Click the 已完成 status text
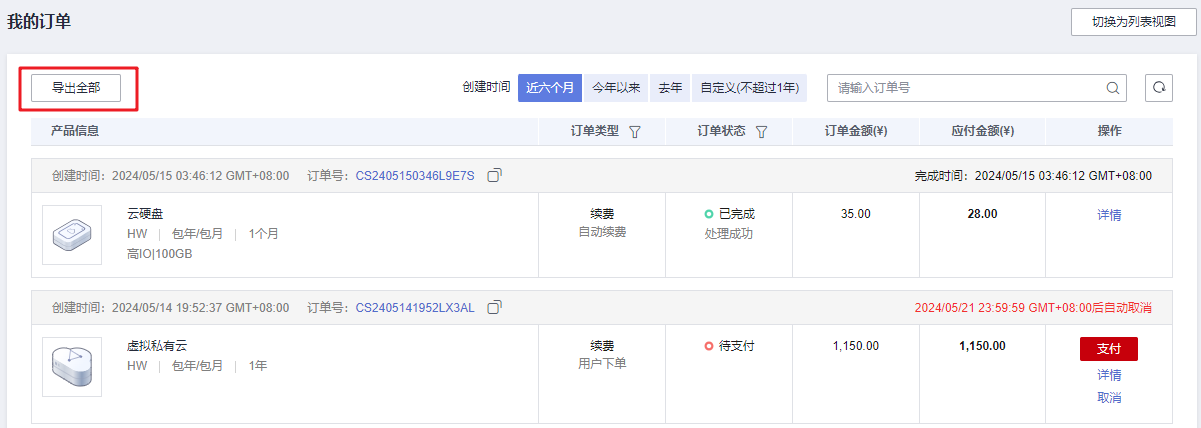Viewport: 1201px width, 428px height. point(736,214)
